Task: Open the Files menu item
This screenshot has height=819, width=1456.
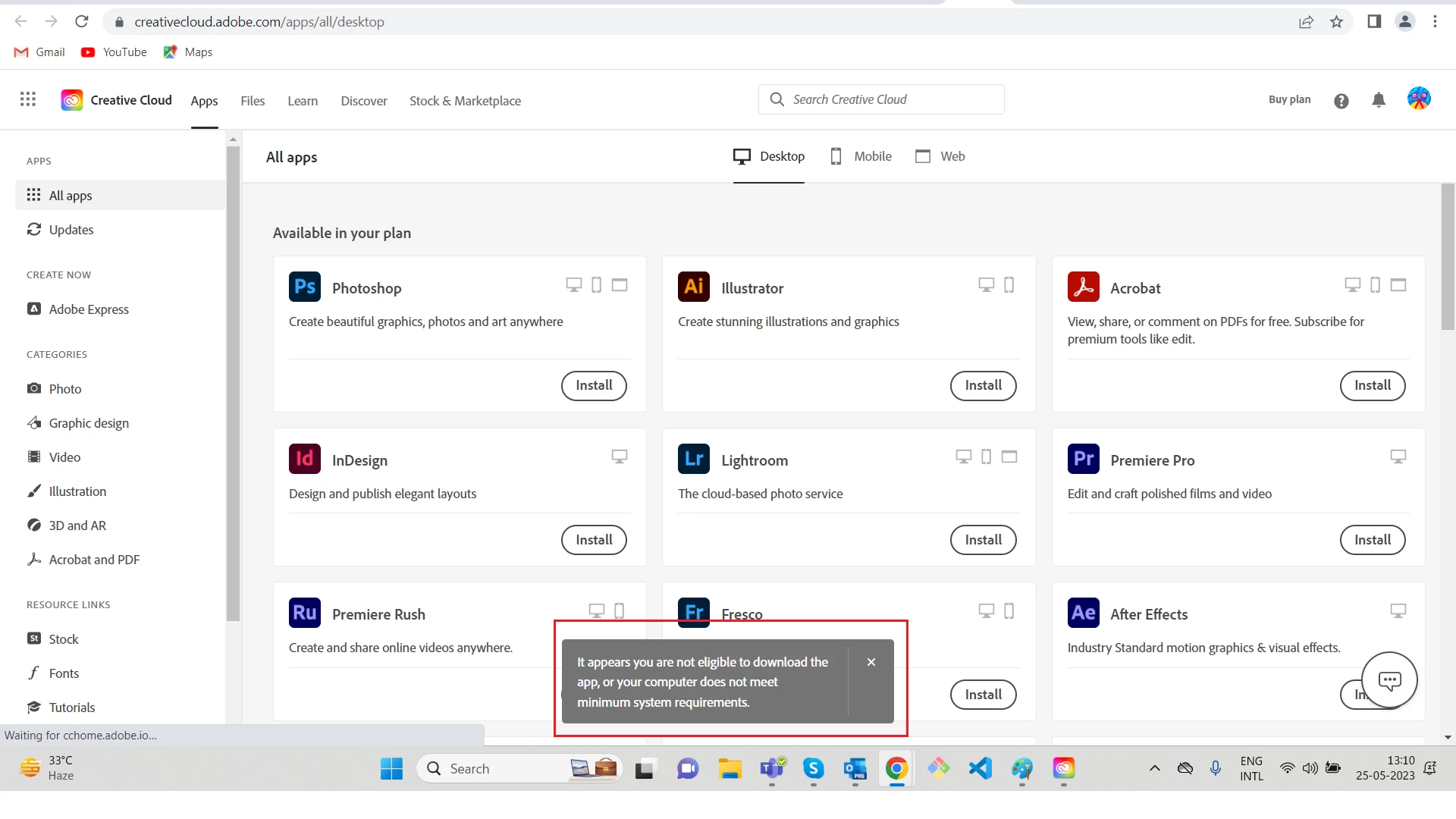Action: 253,101
